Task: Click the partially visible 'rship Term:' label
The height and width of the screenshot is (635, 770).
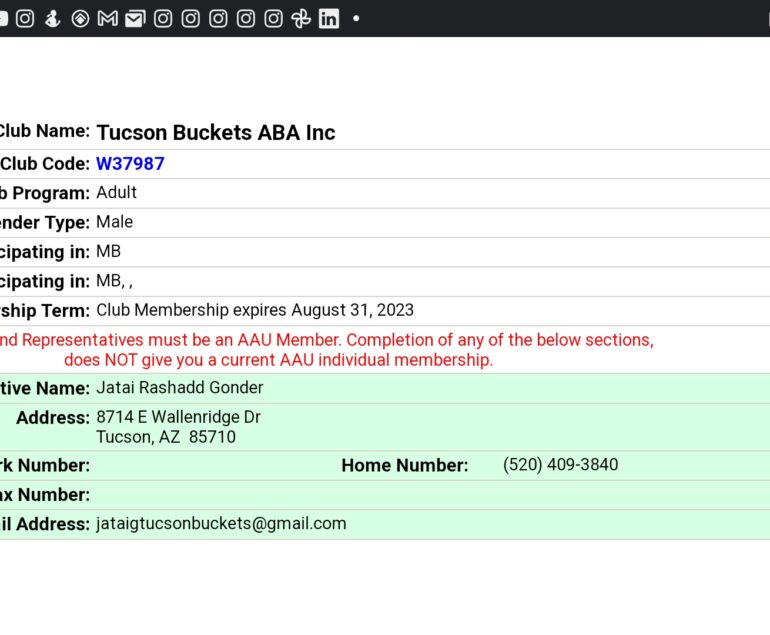Action: 45,311
